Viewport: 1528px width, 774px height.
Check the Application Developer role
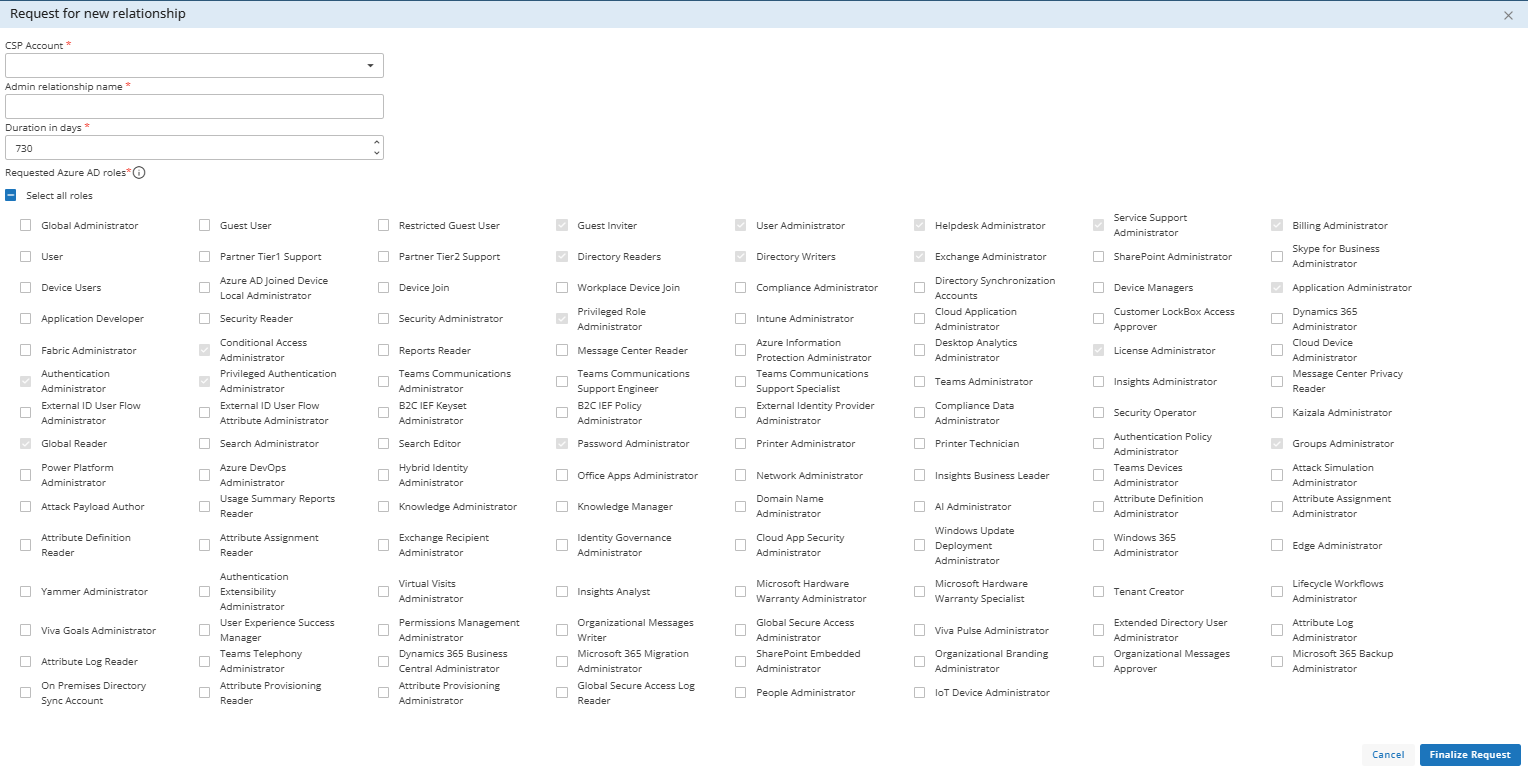click(x=25, y=318)
